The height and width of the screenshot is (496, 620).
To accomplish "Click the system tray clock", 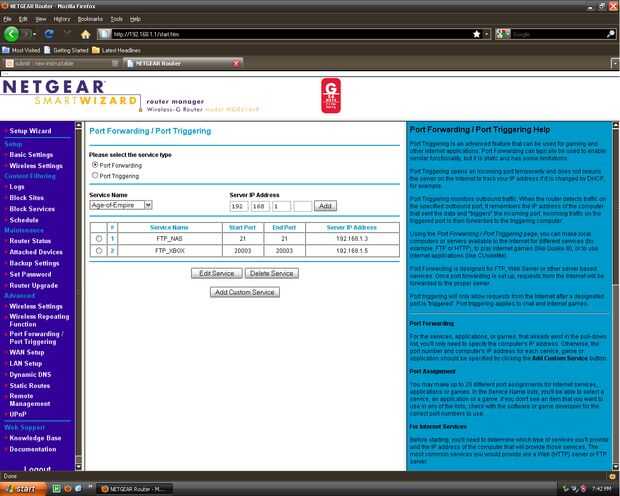I will coord(602,489).
